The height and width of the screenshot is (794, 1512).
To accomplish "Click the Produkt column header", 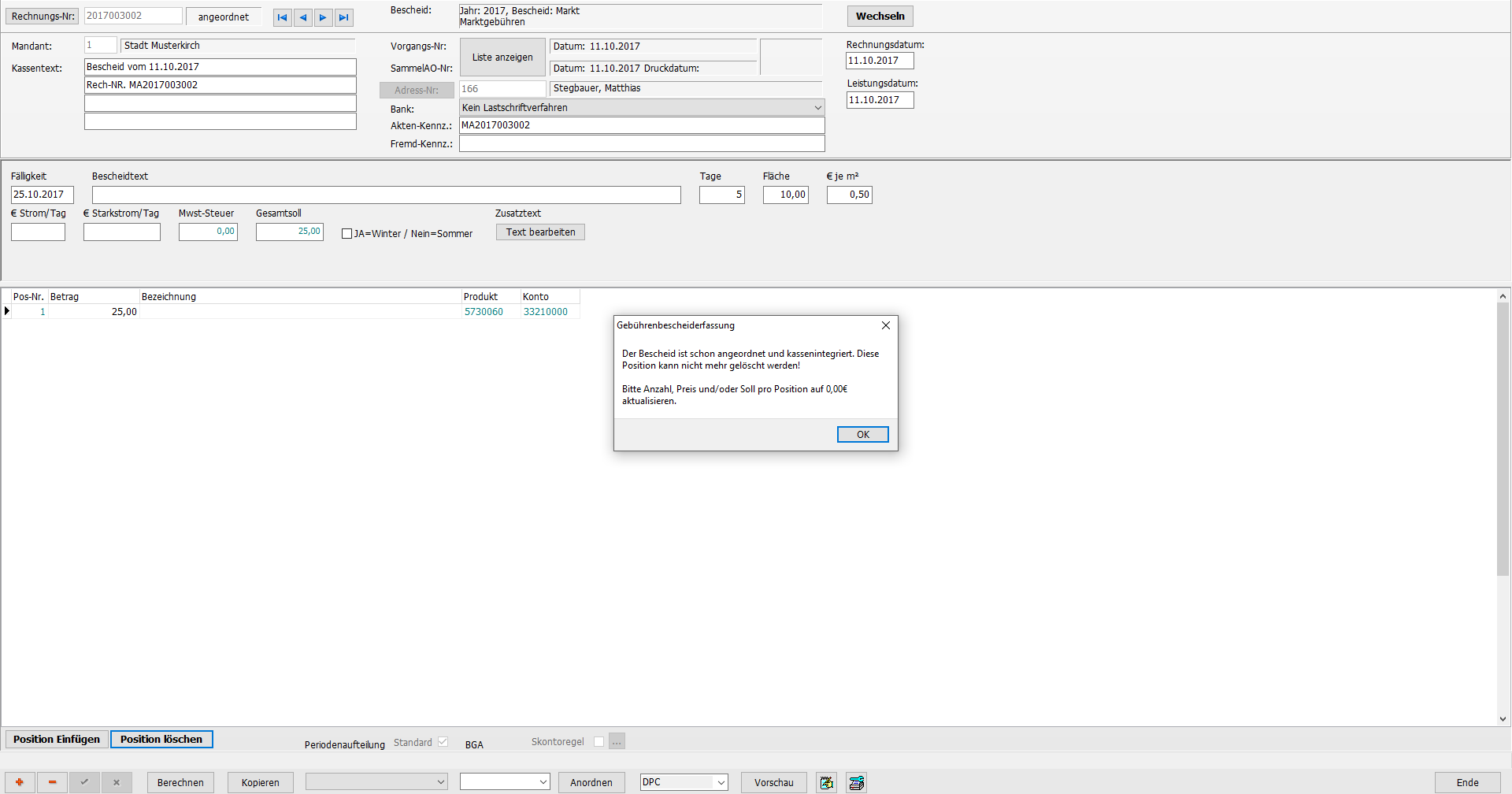I will pos(491,297).
